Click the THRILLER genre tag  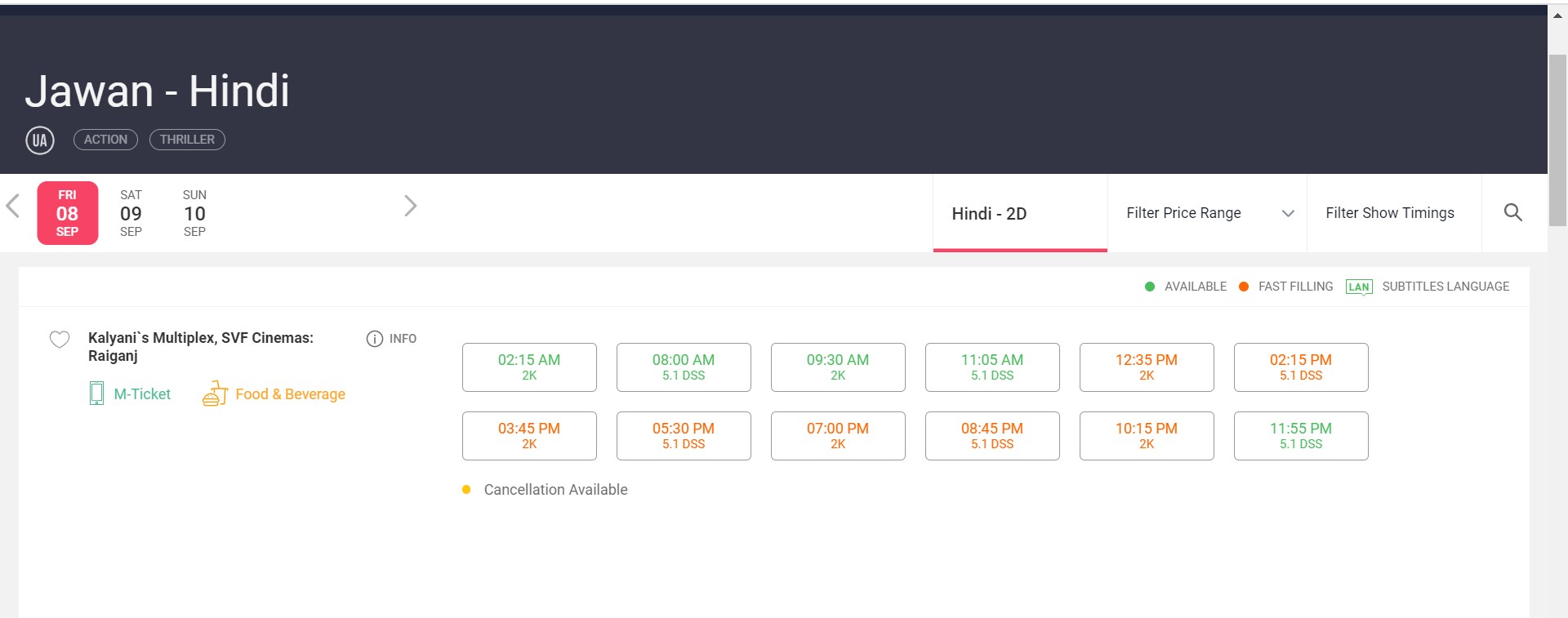coord(187,140)
